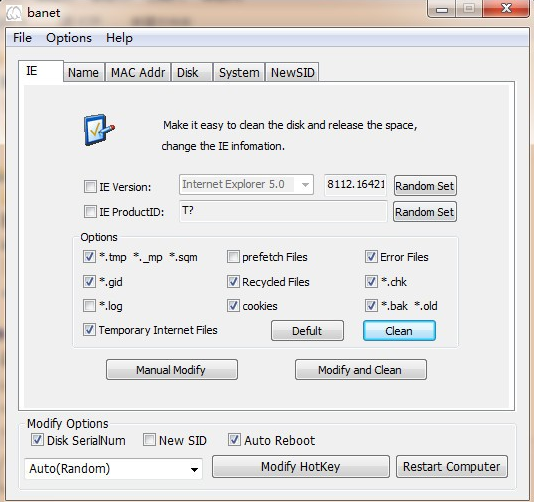Click the Modify and Clean button
This screenshot has width=534, height=502.
click(361, 370)
